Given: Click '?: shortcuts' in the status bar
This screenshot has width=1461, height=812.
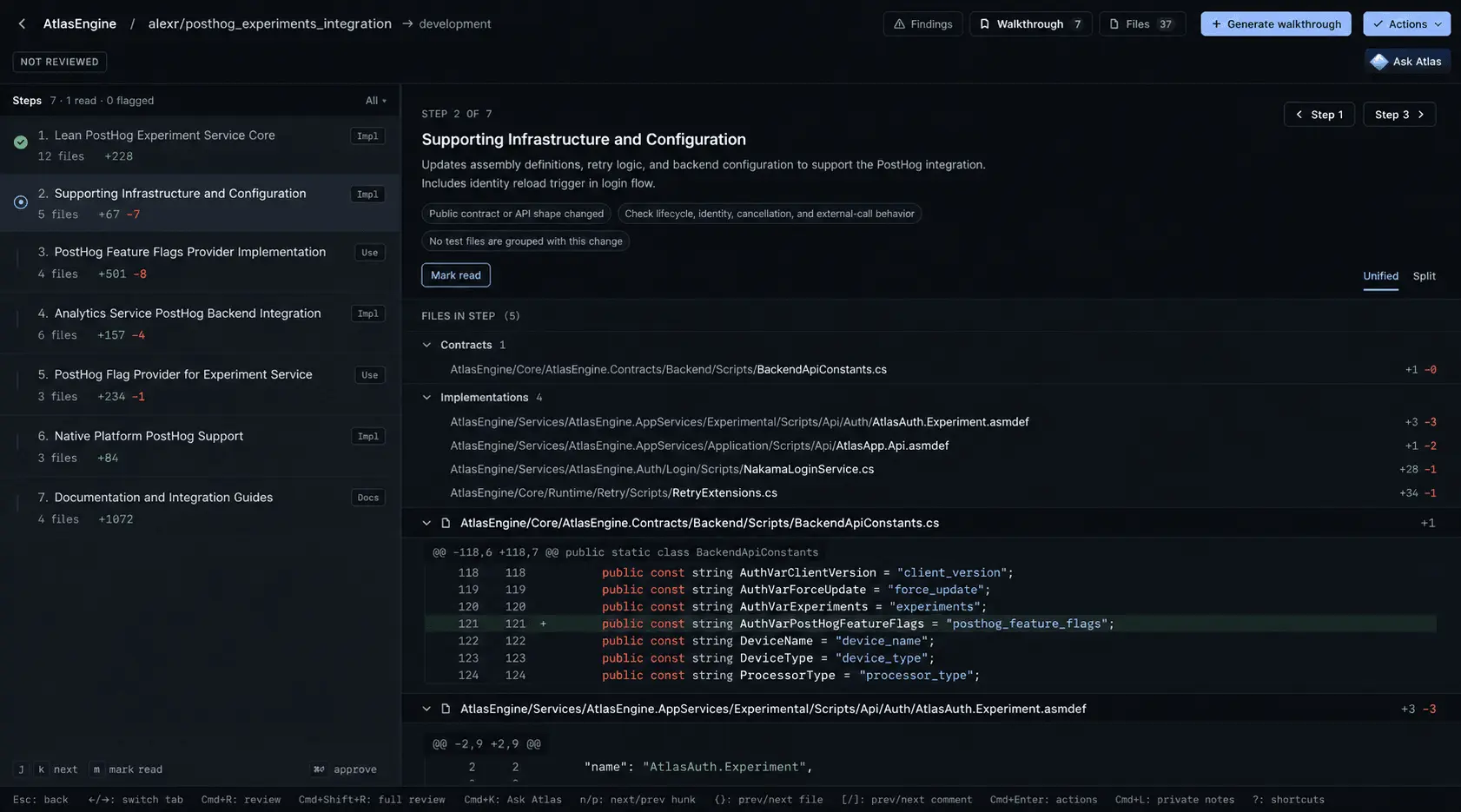Looking at the screenshot, I should click(1288, 800).
